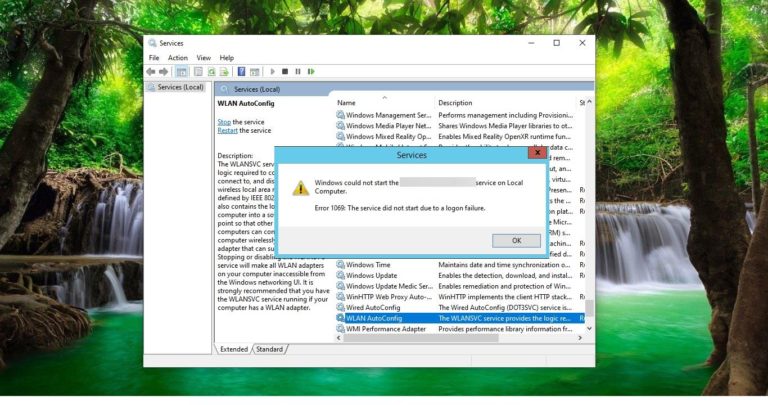Click the gear icon beside Windows Management Service
Image resolution: width=768 pixels, height=405 pixels.
(x=340, y=115)
